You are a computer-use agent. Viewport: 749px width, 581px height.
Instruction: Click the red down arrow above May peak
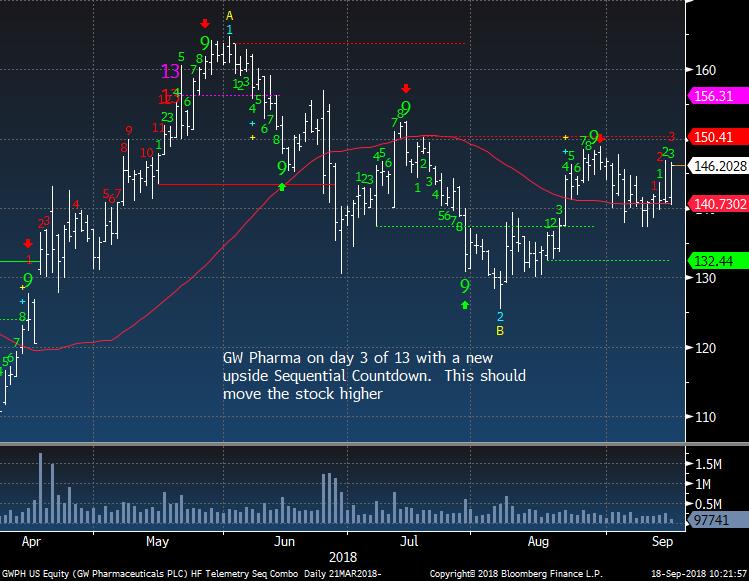click(205, 23)
